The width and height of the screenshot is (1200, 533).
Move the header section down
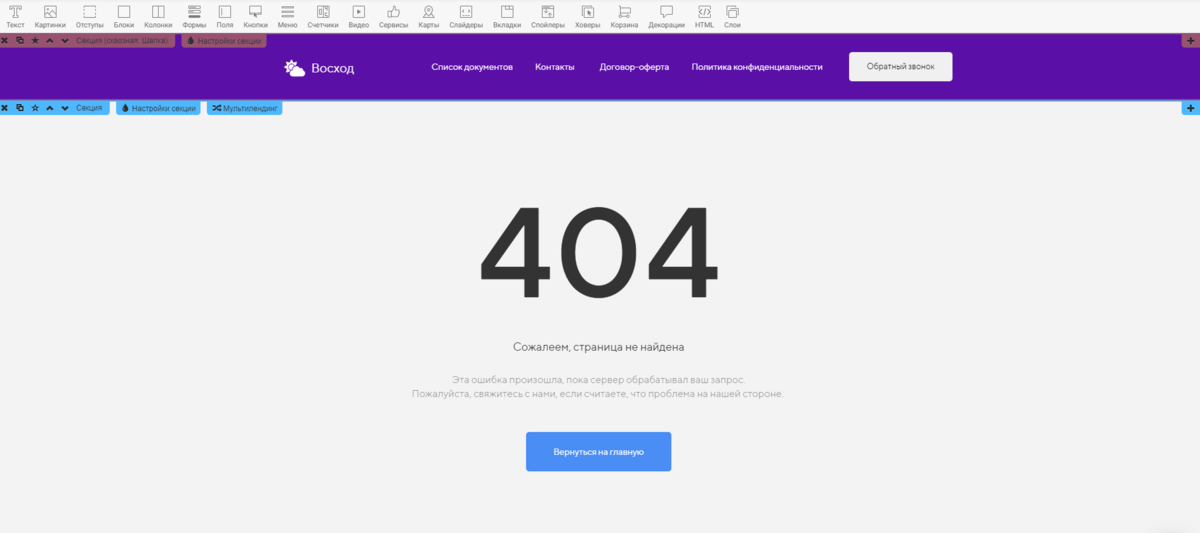65,41
